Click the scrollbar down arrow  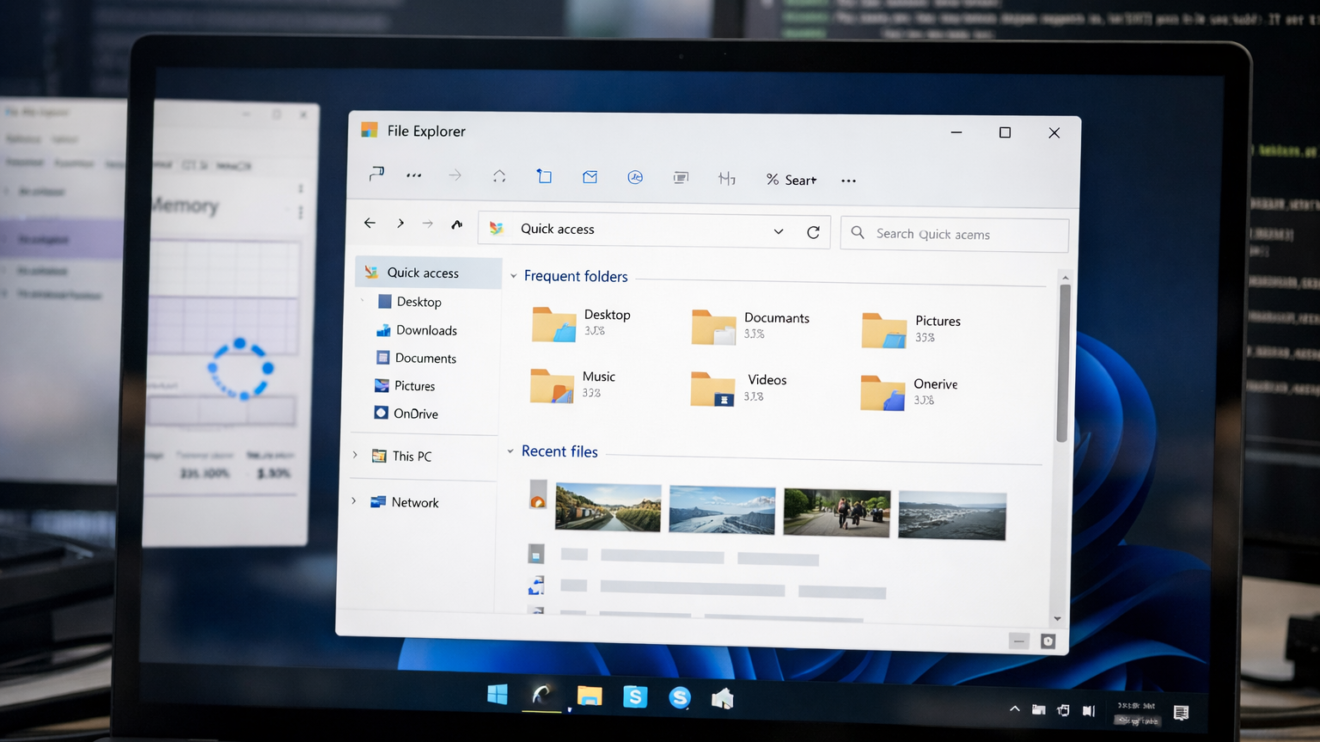point(1057,619)
